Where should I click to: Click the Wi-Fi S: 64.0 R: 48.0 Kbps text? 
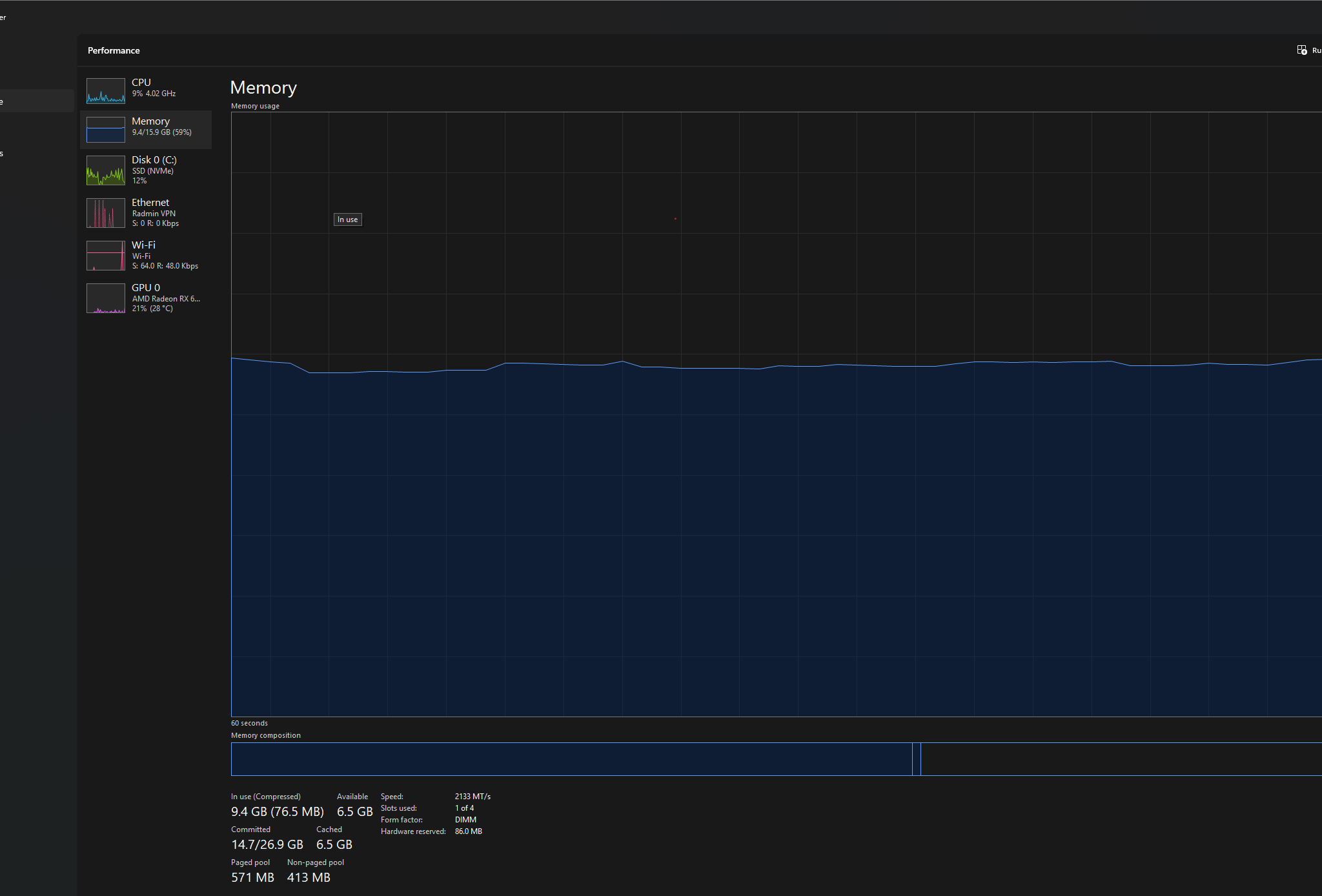(x=165, y=266)
